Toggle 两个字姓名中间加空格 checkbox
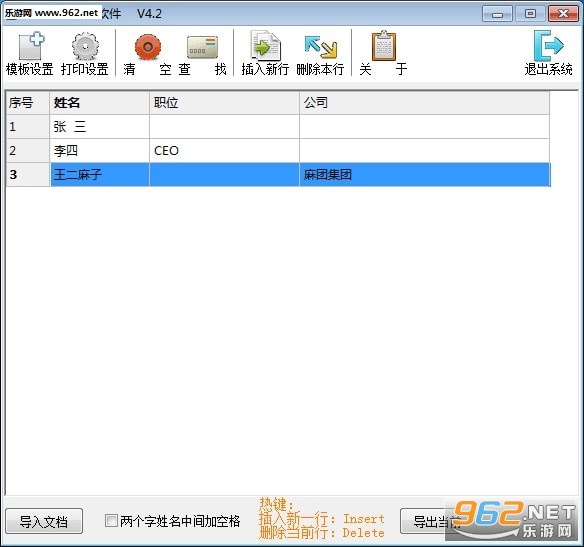Image resolution: width=584 pixels, height=547 pixels. [111, 520]
